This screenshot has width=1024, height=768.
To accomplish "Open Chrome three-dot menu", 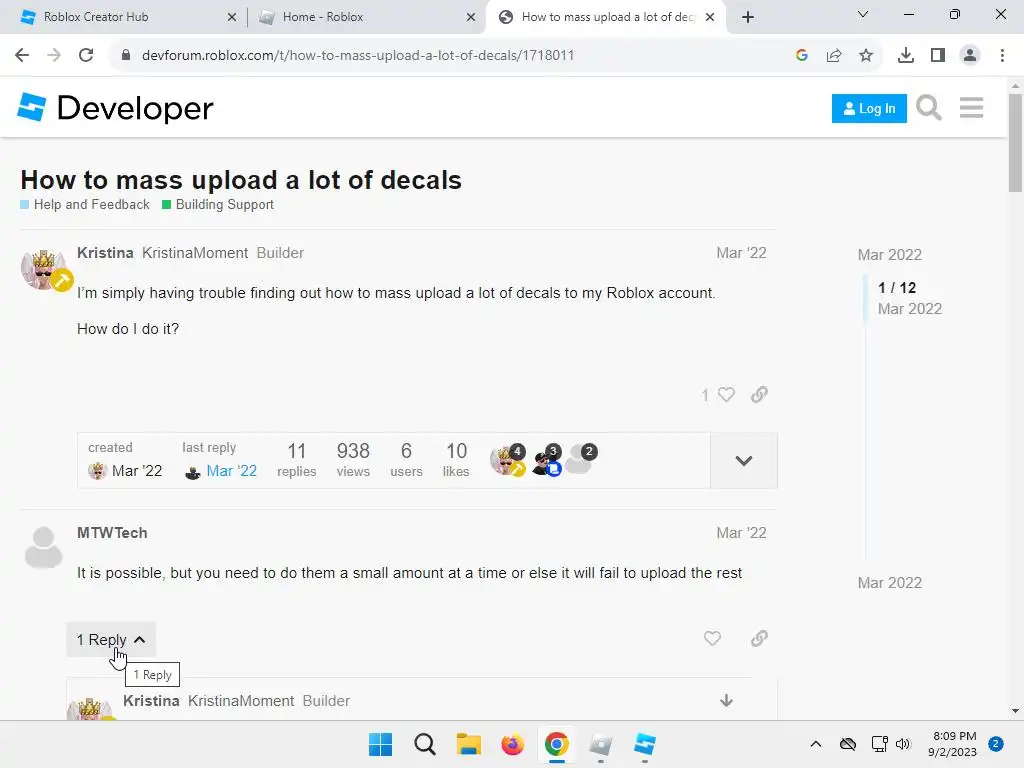I will (x=1002, y=55).
